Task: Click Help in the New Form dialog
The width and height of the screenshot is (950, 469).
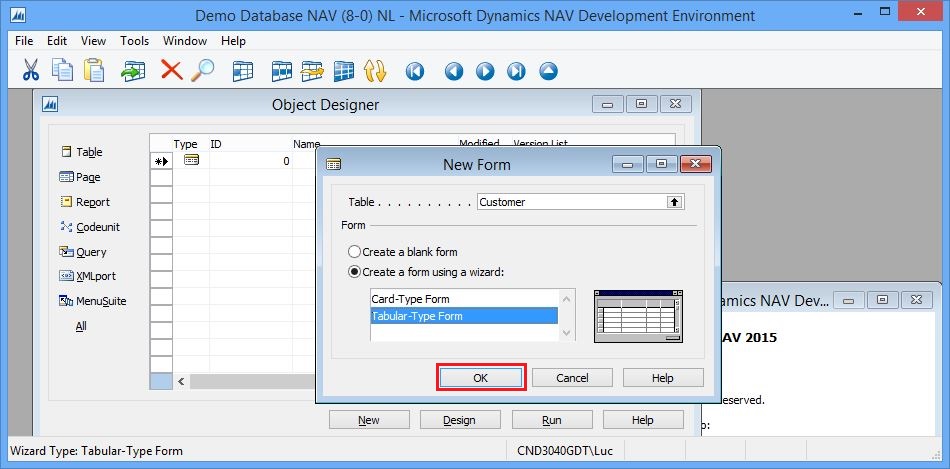Action: [663, 378]
